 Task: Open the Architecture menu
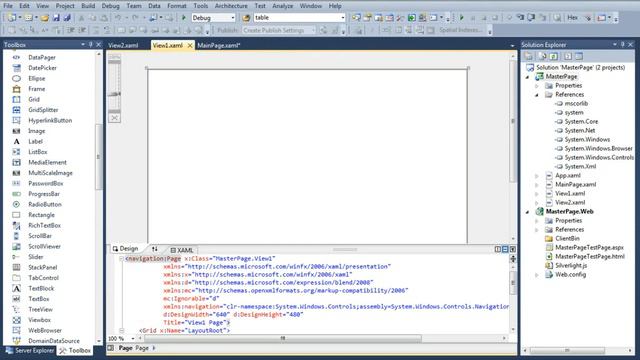(x=231, y=6)
